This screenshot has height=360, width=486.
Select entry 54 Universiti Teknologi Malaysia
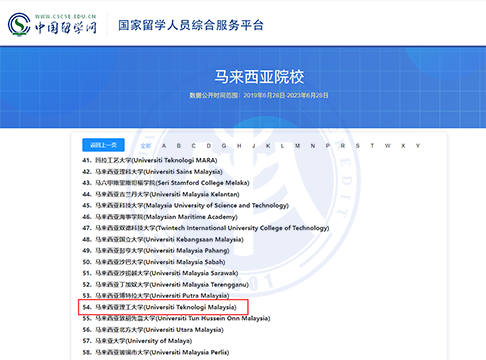point(159,307)
